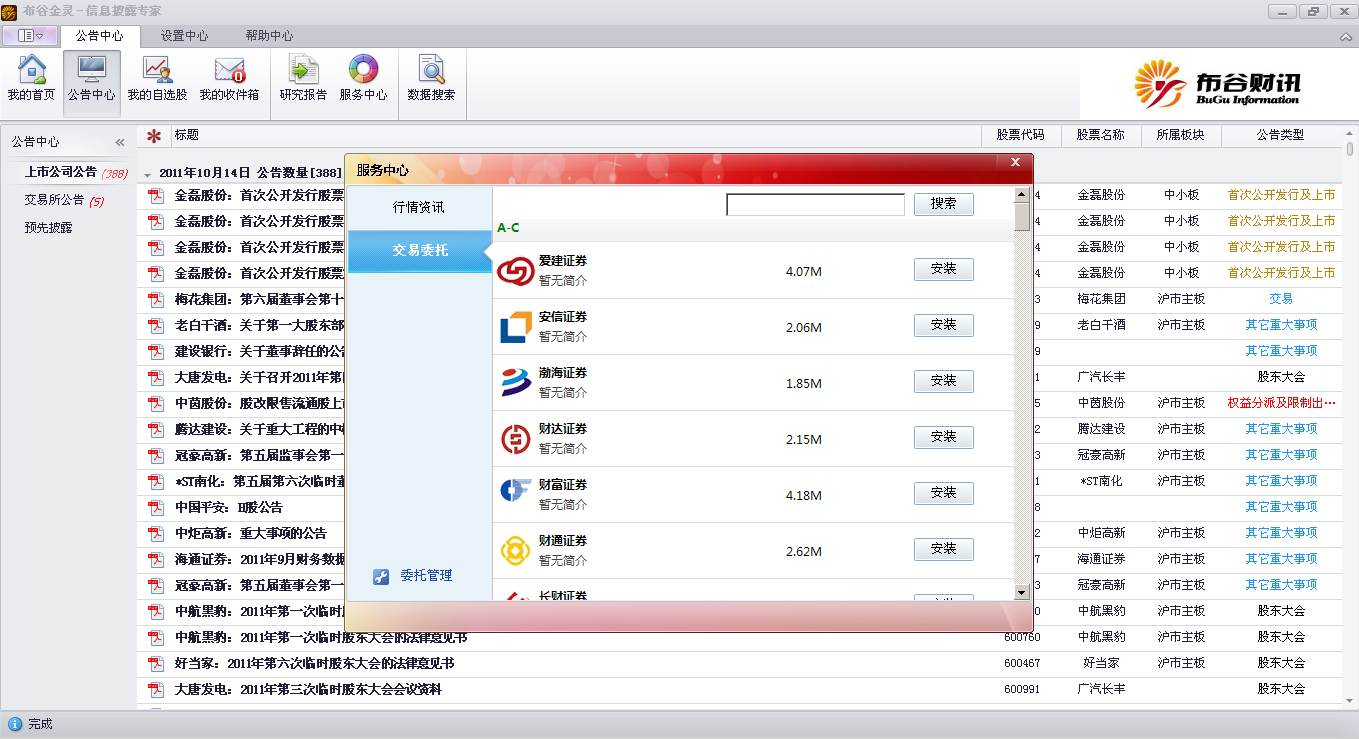This screenshot has height=739, width=1359.
Task: Click the 委托管理 wrench icon
Action: 381,576
